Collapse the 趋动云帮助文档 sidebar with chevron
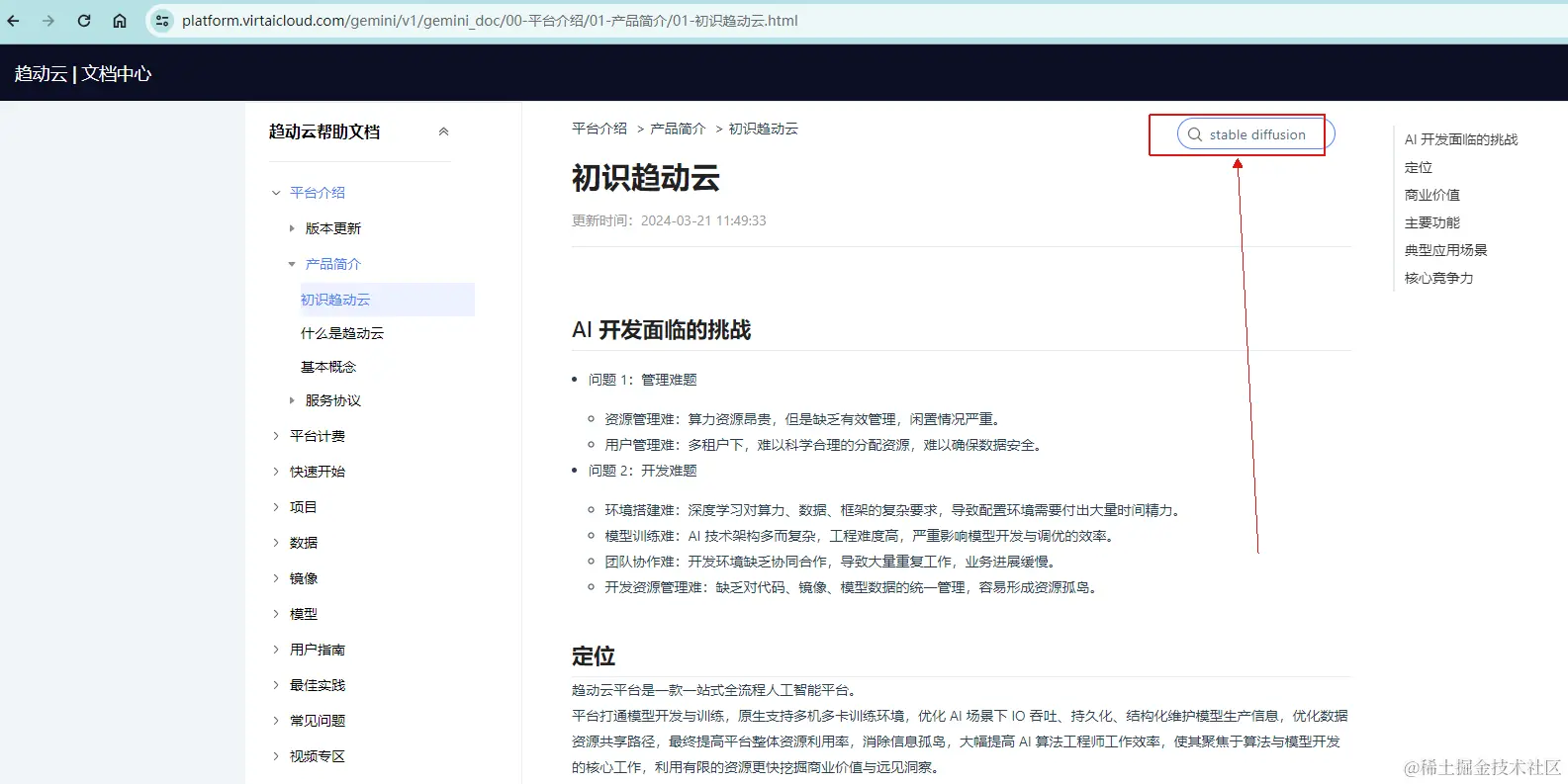1568x784 pixels. click(x=444, y=131)
